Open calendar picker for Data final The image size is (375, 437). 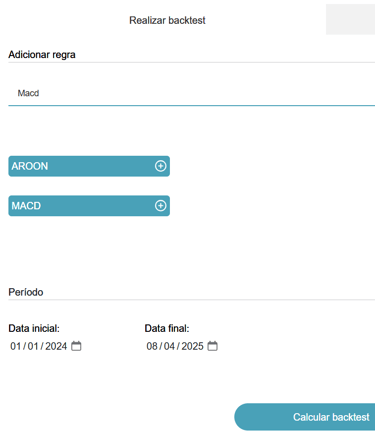(212, 346)
